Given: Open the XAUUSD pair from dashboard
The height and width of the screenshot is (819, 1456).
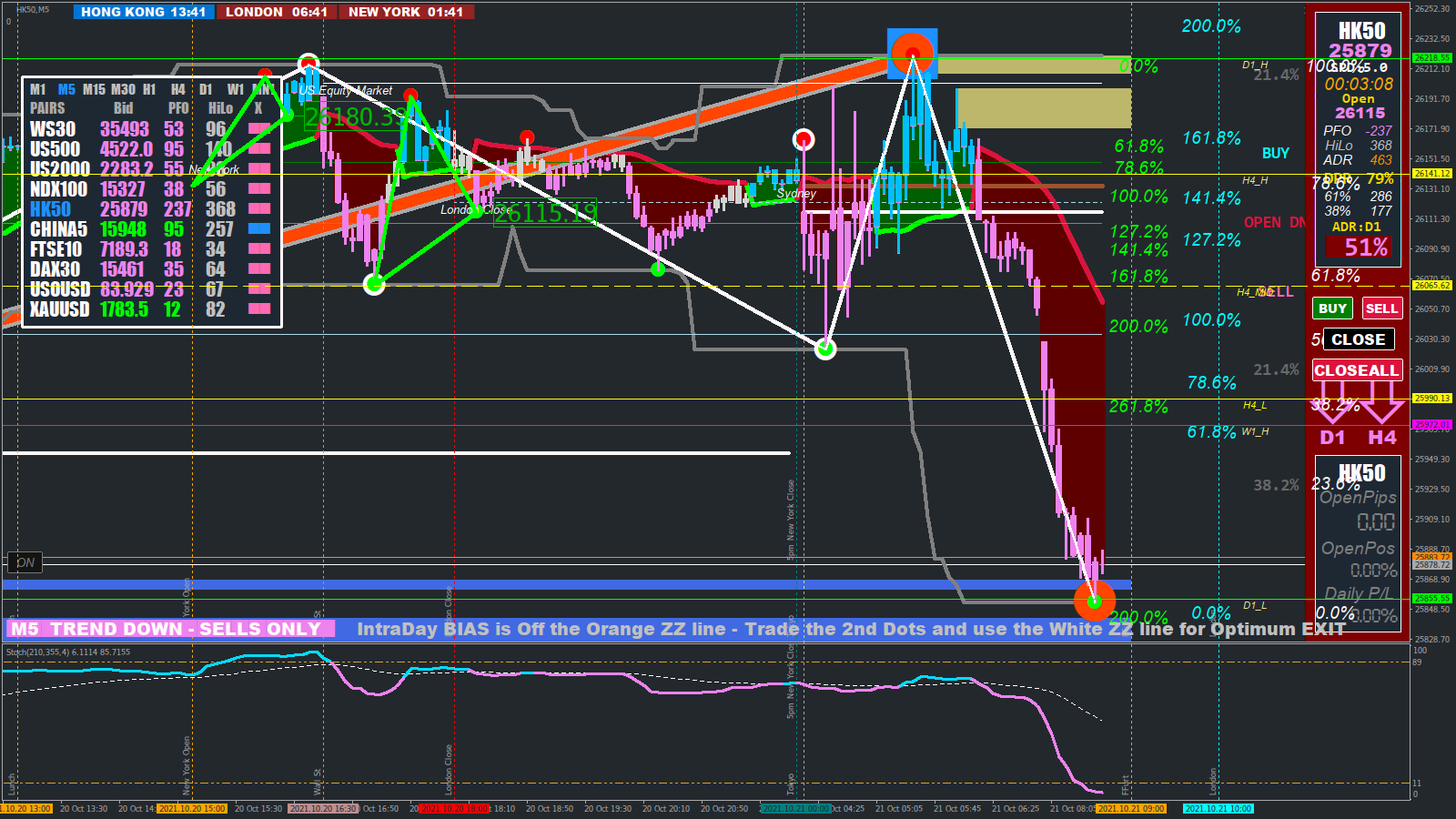Looking at the screenshot, I should 60,309.
